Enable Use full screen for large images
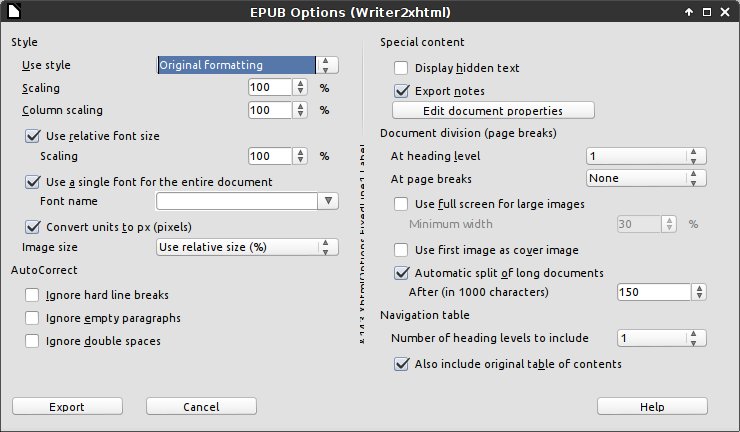Image resolution: width=740 pixels, height=432 pixels. [401, 204]
